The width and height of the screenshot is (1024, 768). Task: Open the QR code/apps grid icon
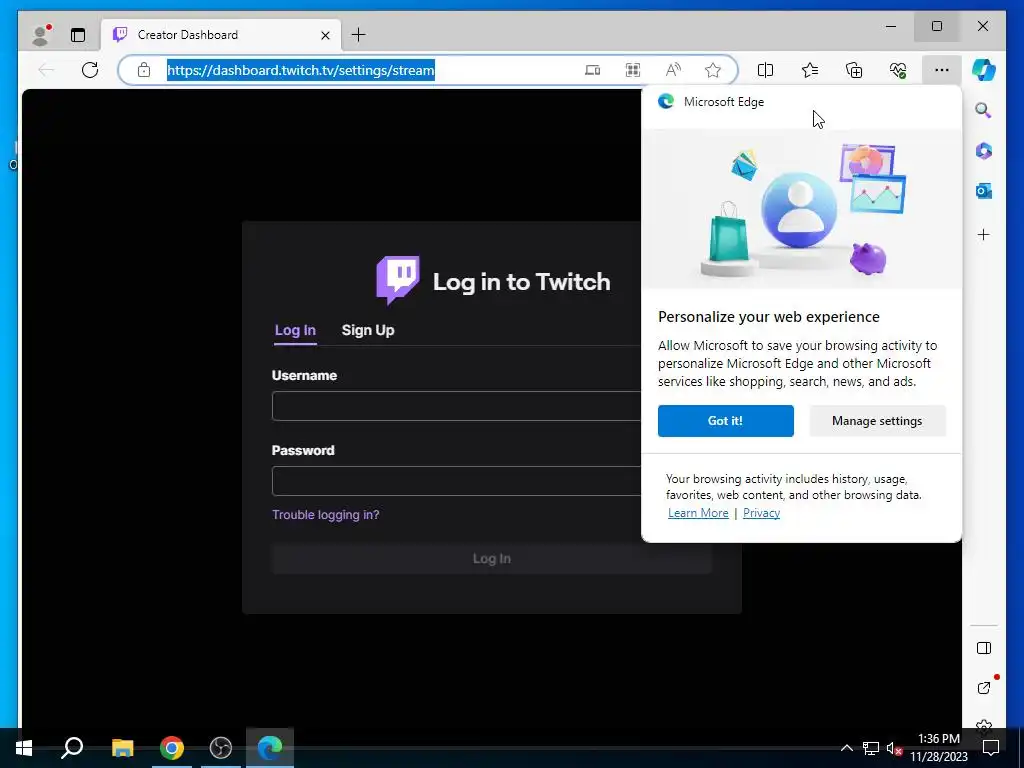[633, 70]
